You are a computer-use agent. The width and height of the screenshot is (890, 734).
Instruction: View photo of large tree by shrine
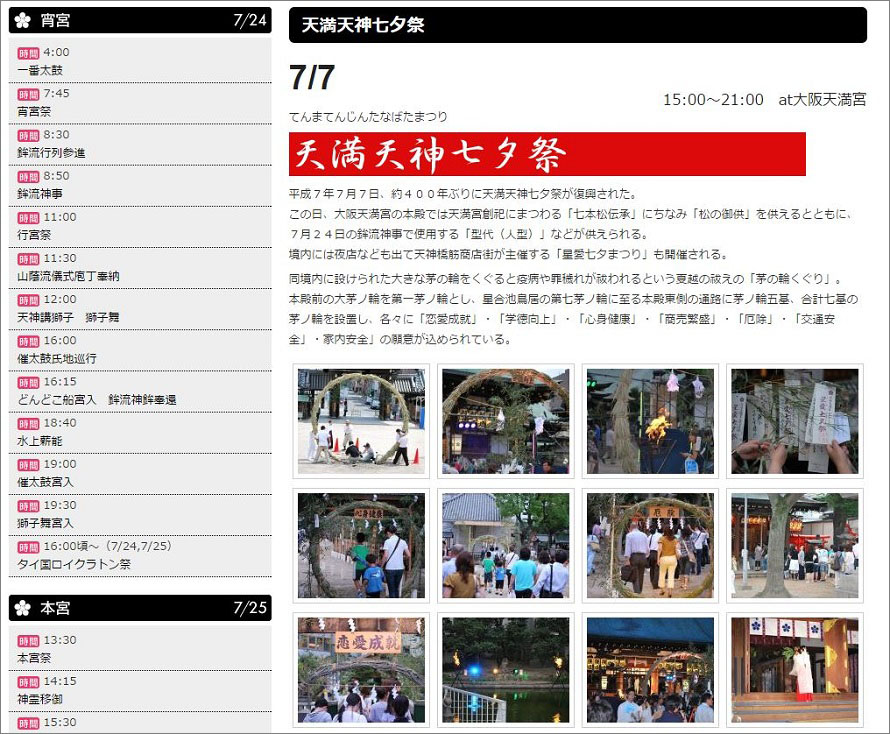point(795,546)
